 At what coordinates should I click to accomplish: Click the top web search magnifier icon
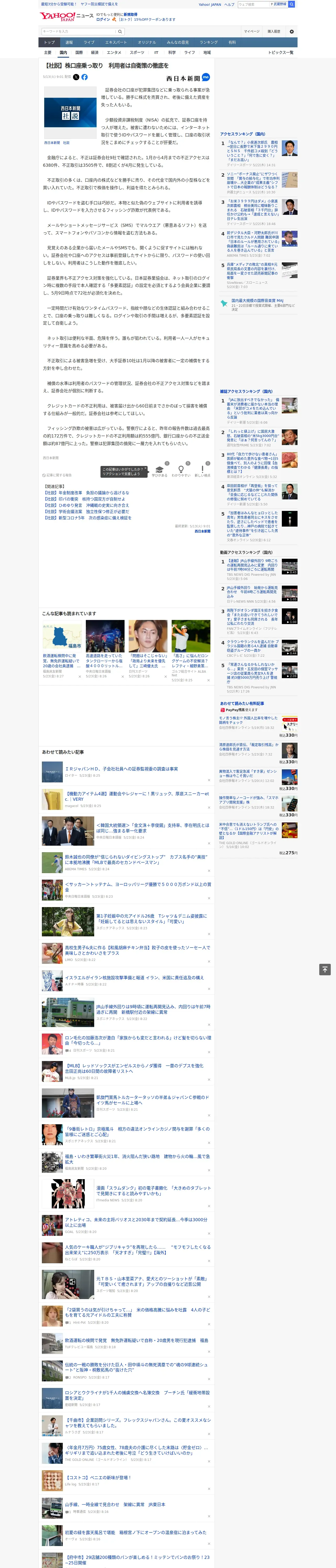click(292, 4)
